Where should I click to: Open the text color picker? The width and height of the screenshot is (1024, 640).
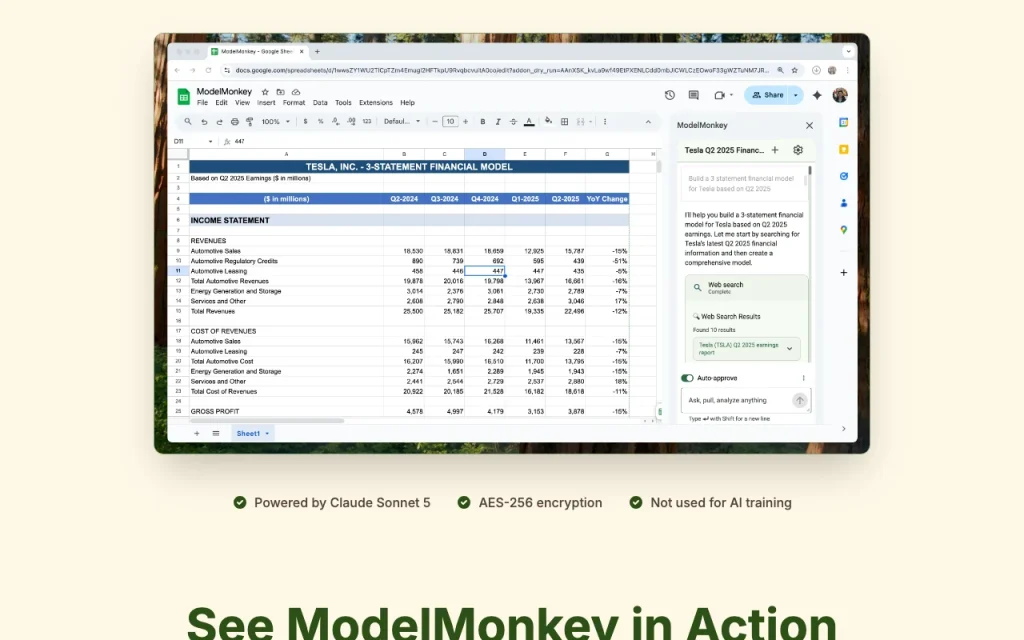(529, 121)
